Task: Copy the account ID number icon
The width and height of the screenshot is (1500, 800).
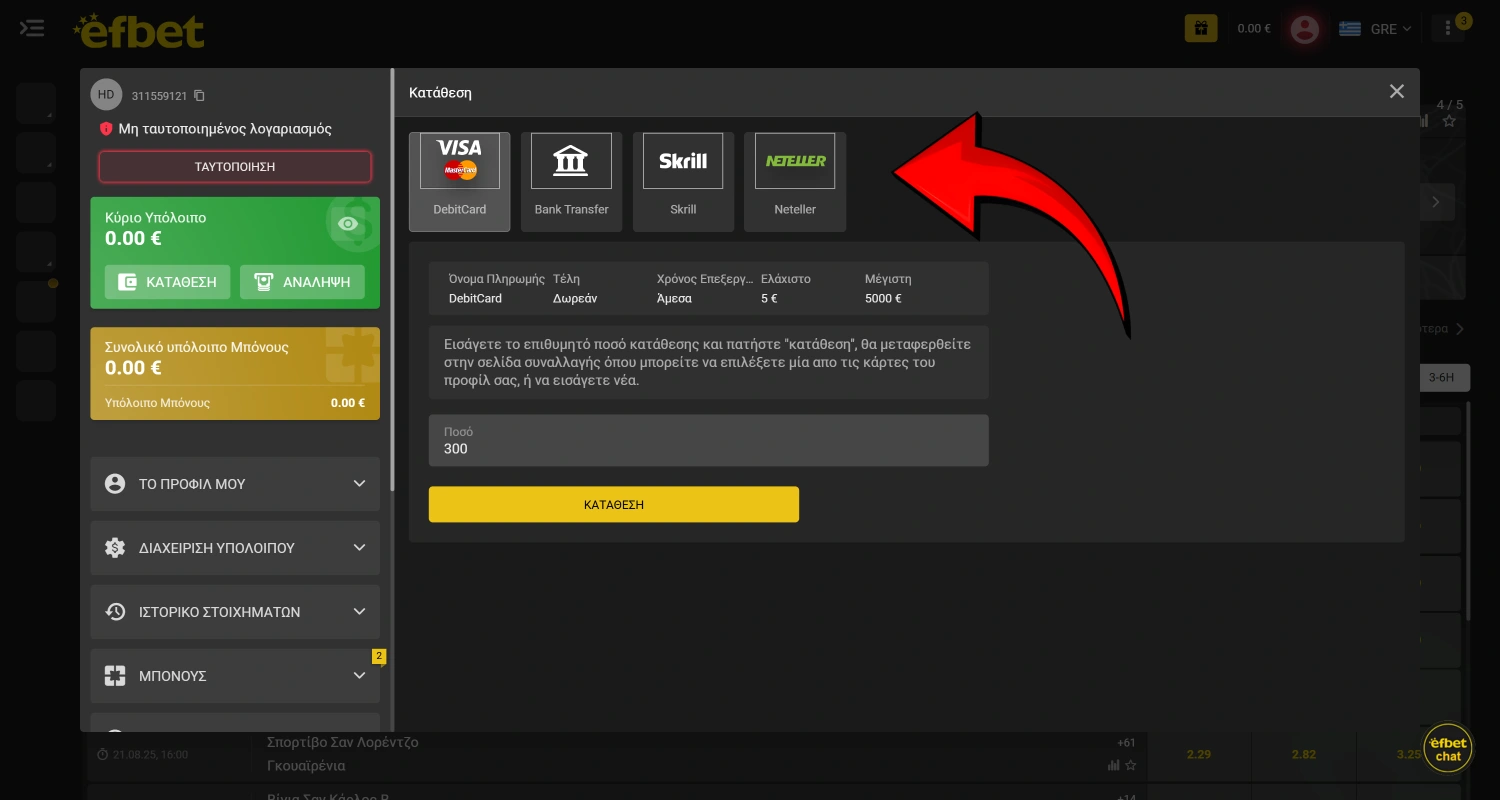Action: [199, 96]
